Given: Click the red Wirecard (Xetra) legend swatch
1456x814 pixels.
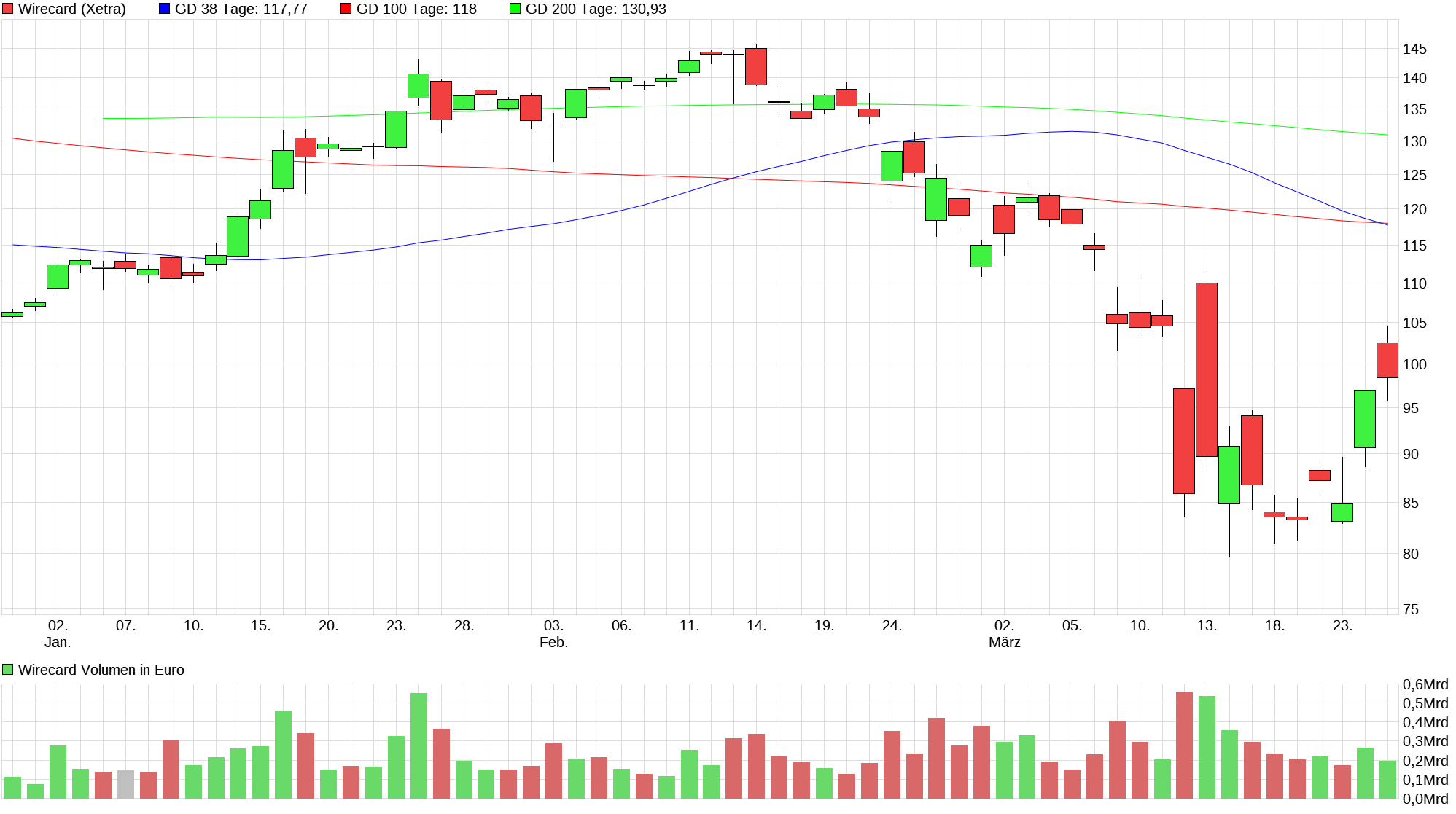Looking at the screenshot, I should 8,9.
